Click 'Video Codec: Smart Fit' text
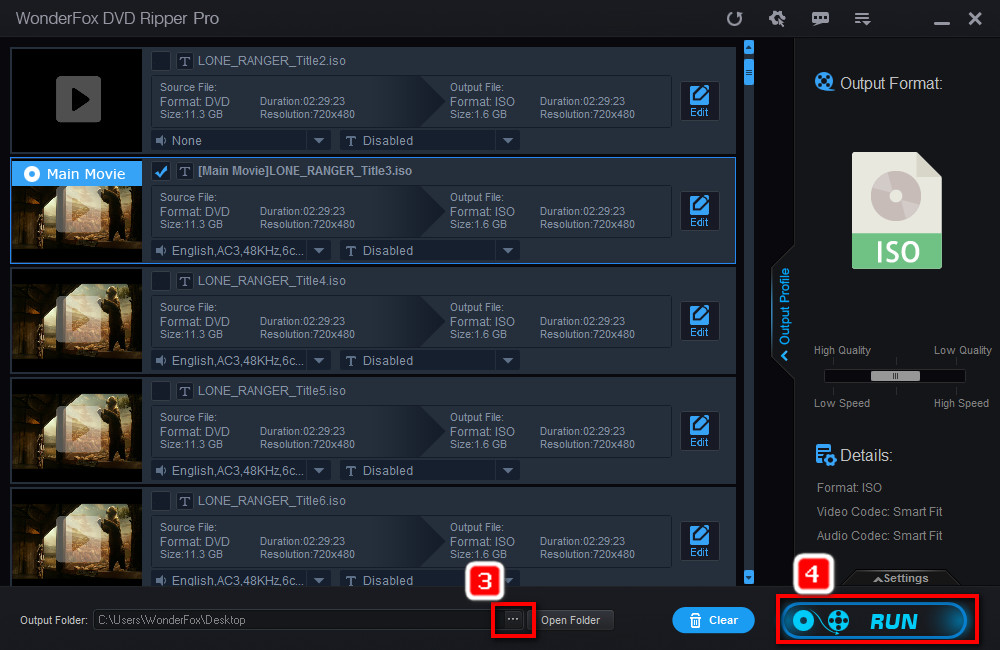 [x=879, y=512]
